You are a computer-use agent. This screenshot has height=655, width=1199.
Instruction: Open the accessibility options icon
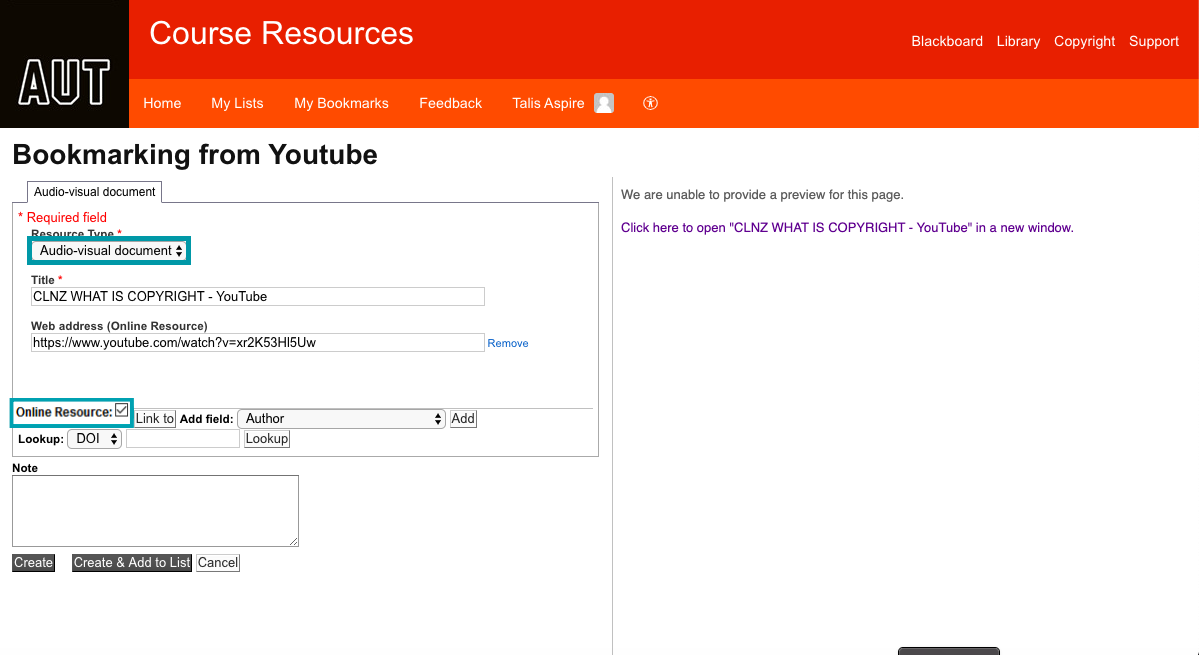[x=650, y=103]
